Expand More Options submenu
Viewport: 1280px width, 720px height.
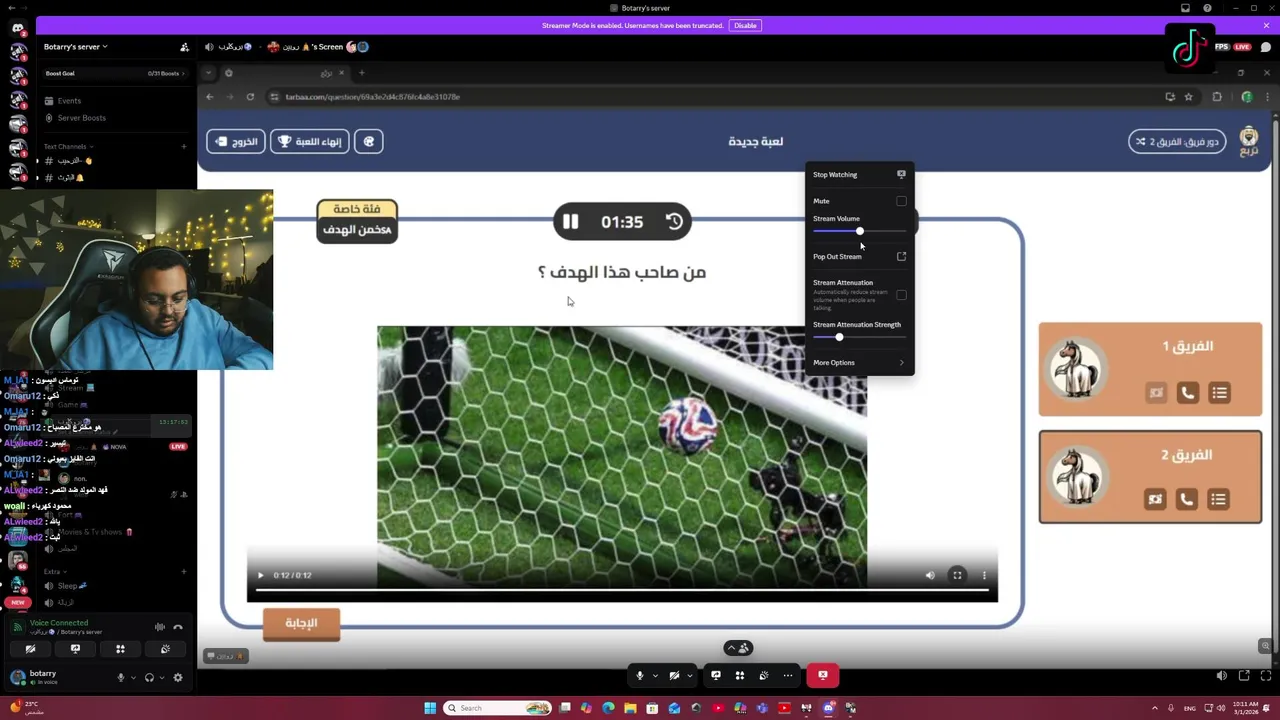pos(859,363)
